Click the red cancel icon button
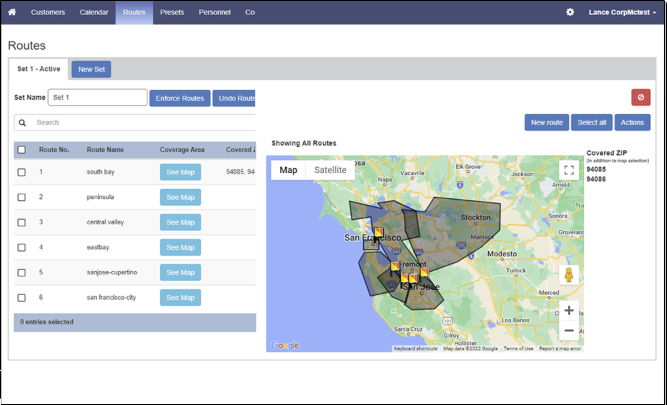The width and height of the screenshot is (667, 405). click(640, 97)
